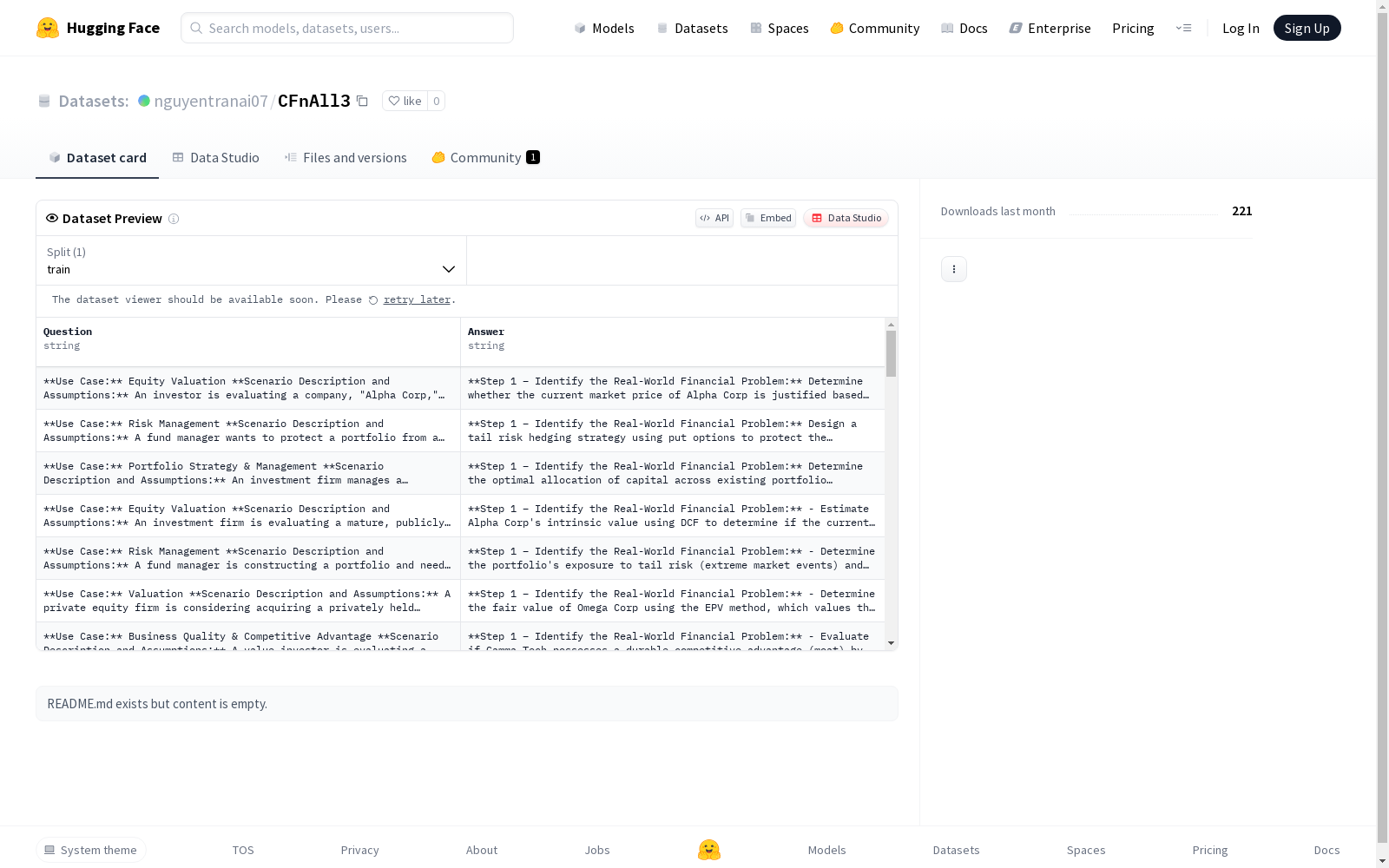Click the table scrollbar up arrow

pos(891,325)
